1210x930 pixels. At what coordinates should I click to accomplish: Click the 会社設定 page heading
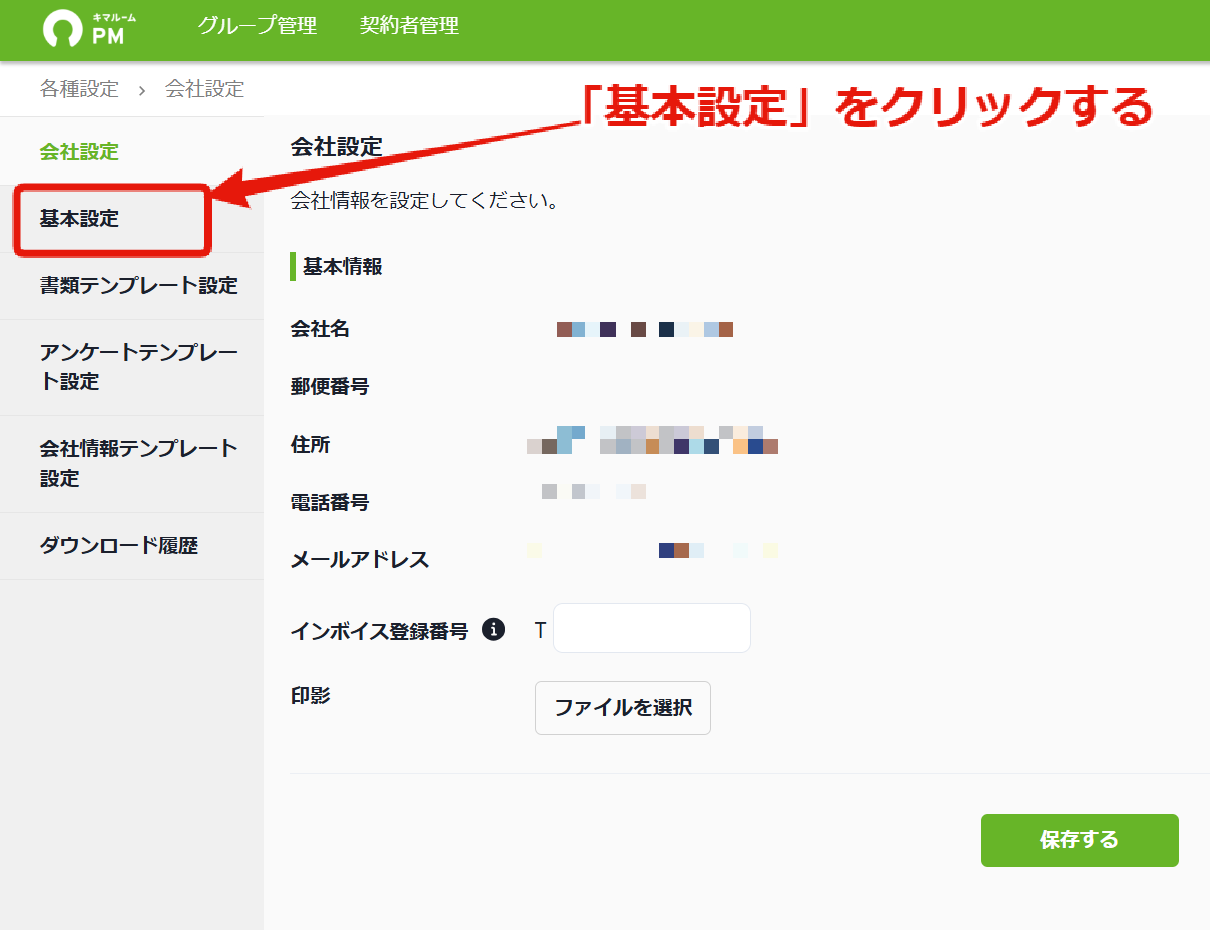point(336,147)
